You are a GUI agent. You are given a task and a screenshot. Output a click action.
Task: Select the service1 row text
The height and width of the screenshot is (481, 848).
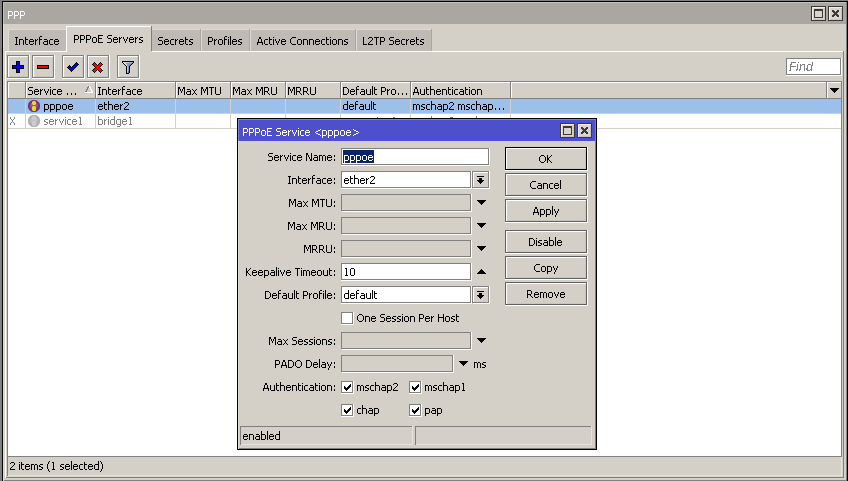(x=63, y=121)
